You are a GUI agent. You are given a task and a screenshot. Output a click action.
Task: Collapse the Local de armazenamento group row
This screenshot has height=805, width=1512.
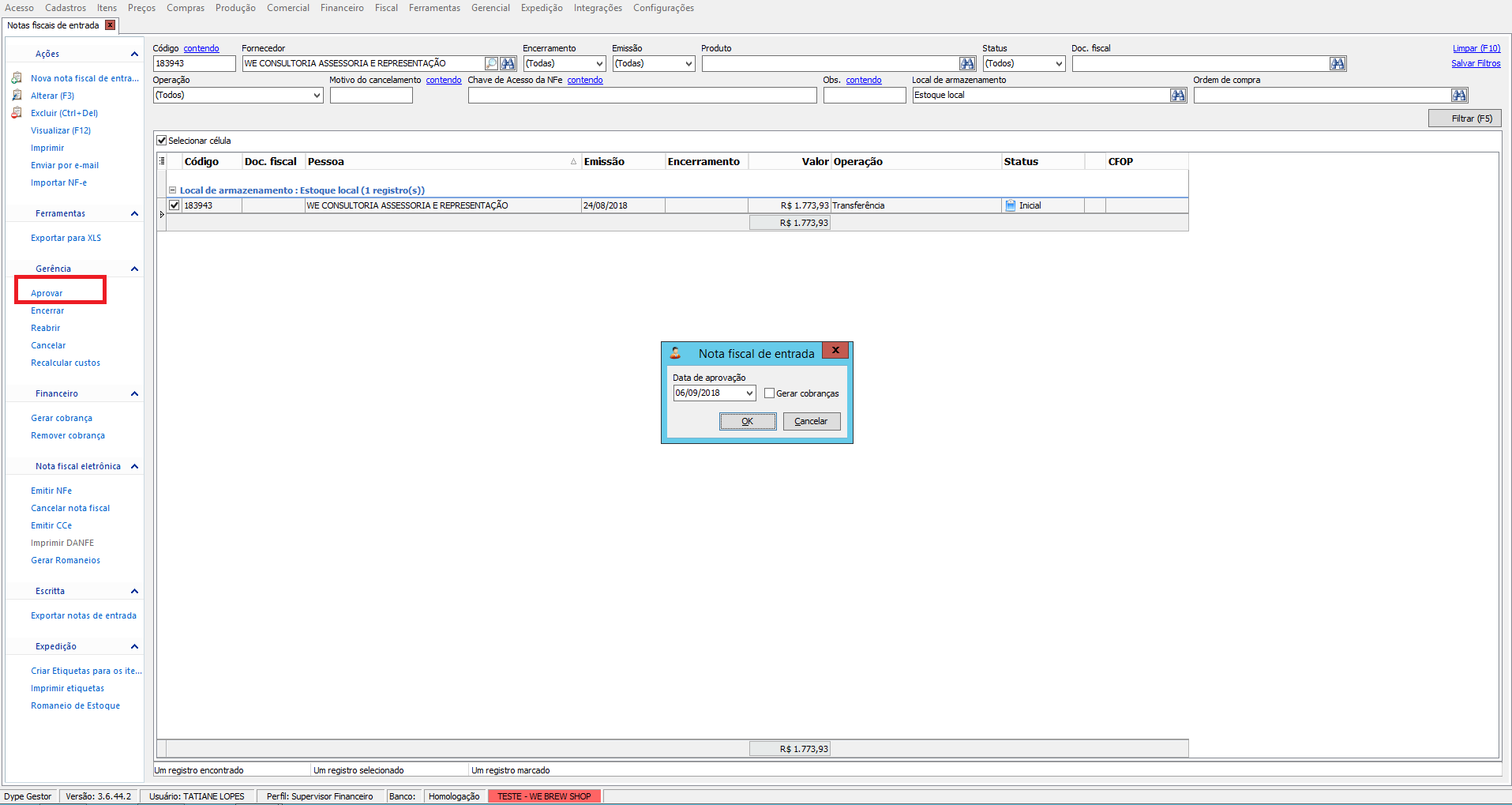(x=172, y=190)
